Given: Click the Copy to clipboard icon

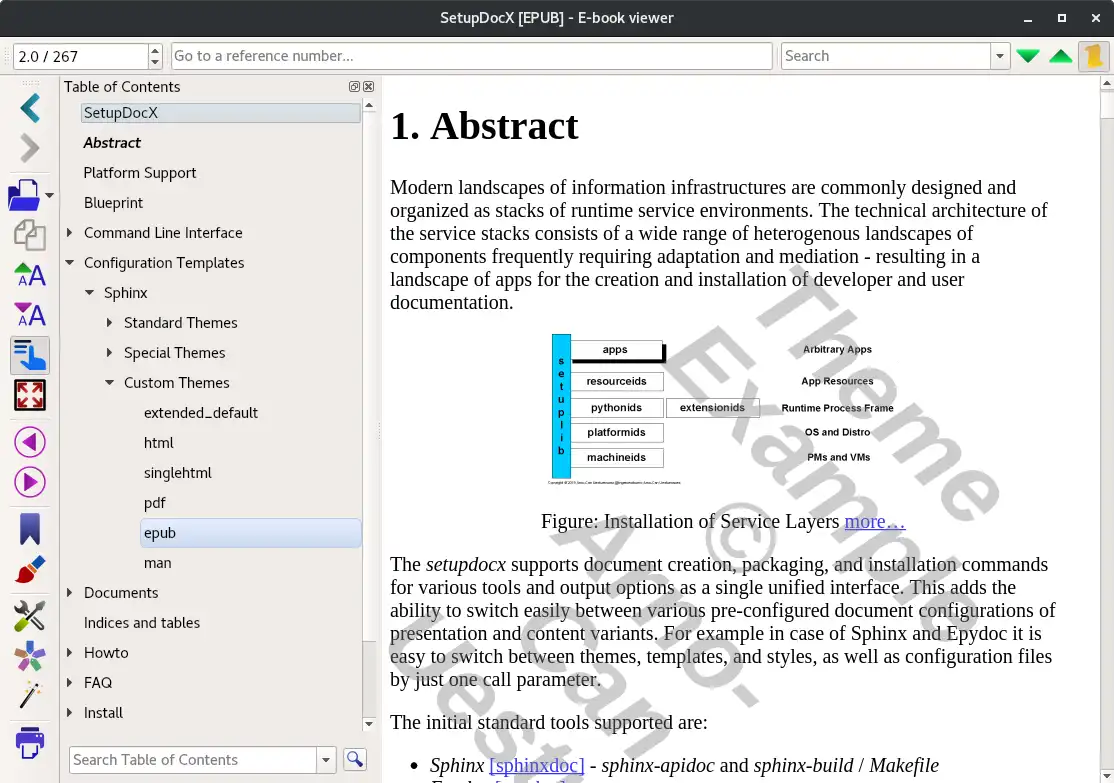Looking at the screenshot, I should (x=30, y=234).
